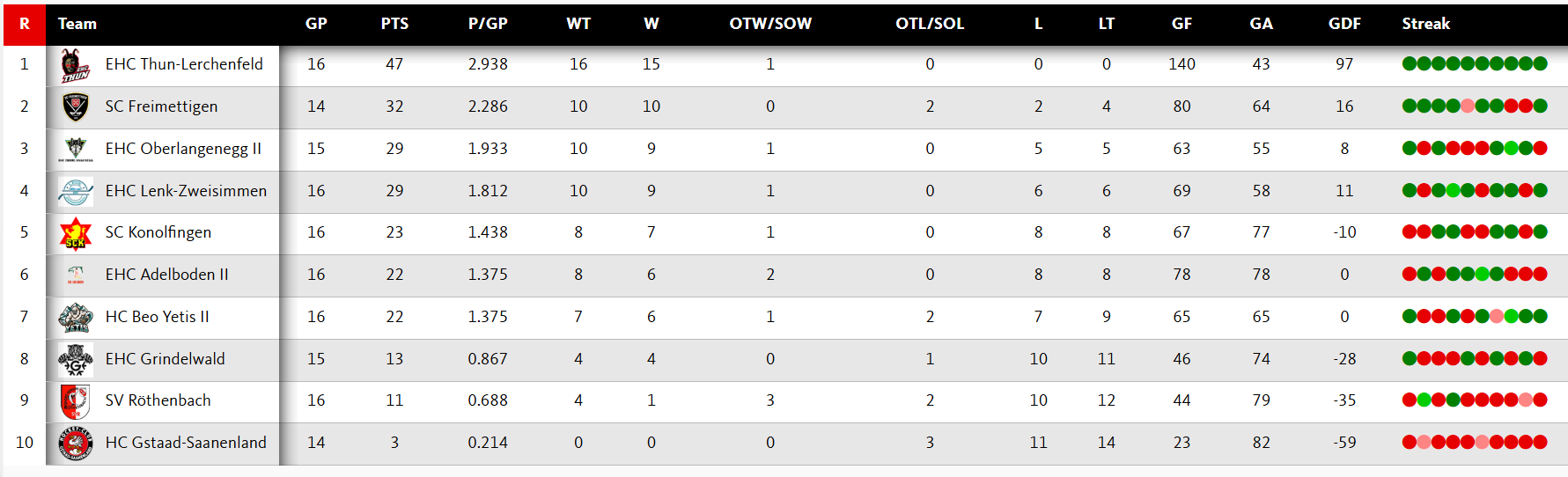Click the EHC Oberlangenegg II logo
This screenshot has width=1568, height=477.
pos(76,149)
